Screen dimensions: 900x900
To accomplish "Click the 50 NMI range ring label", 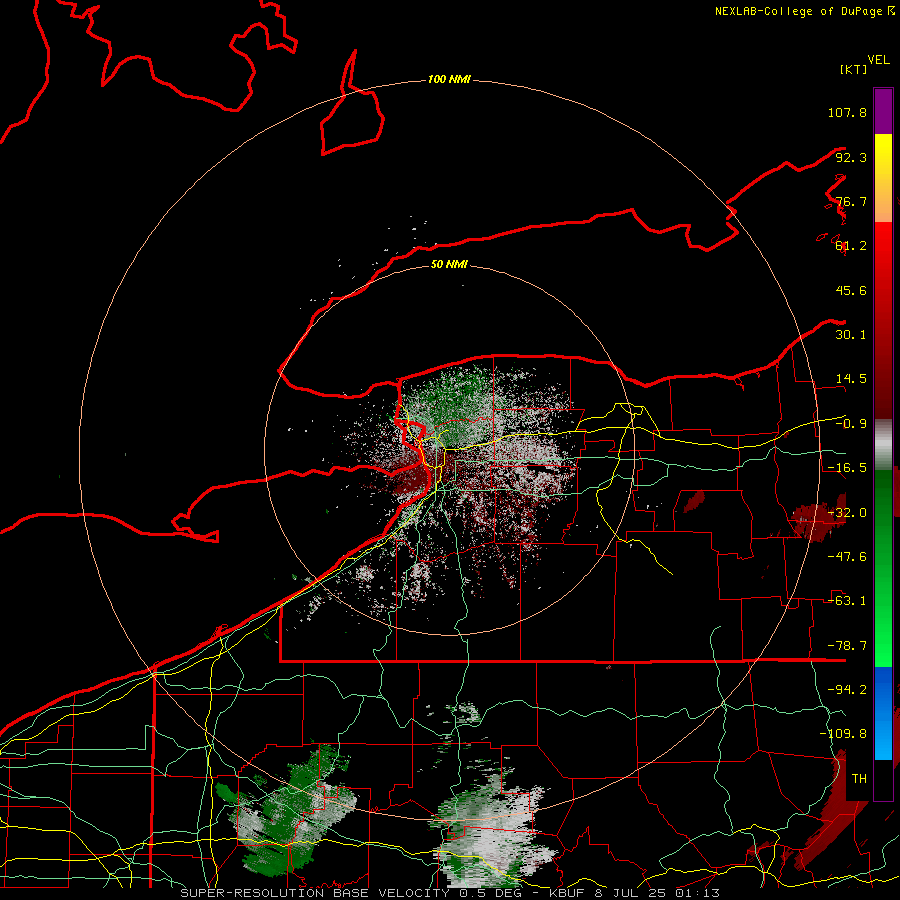I will point(449,264).
